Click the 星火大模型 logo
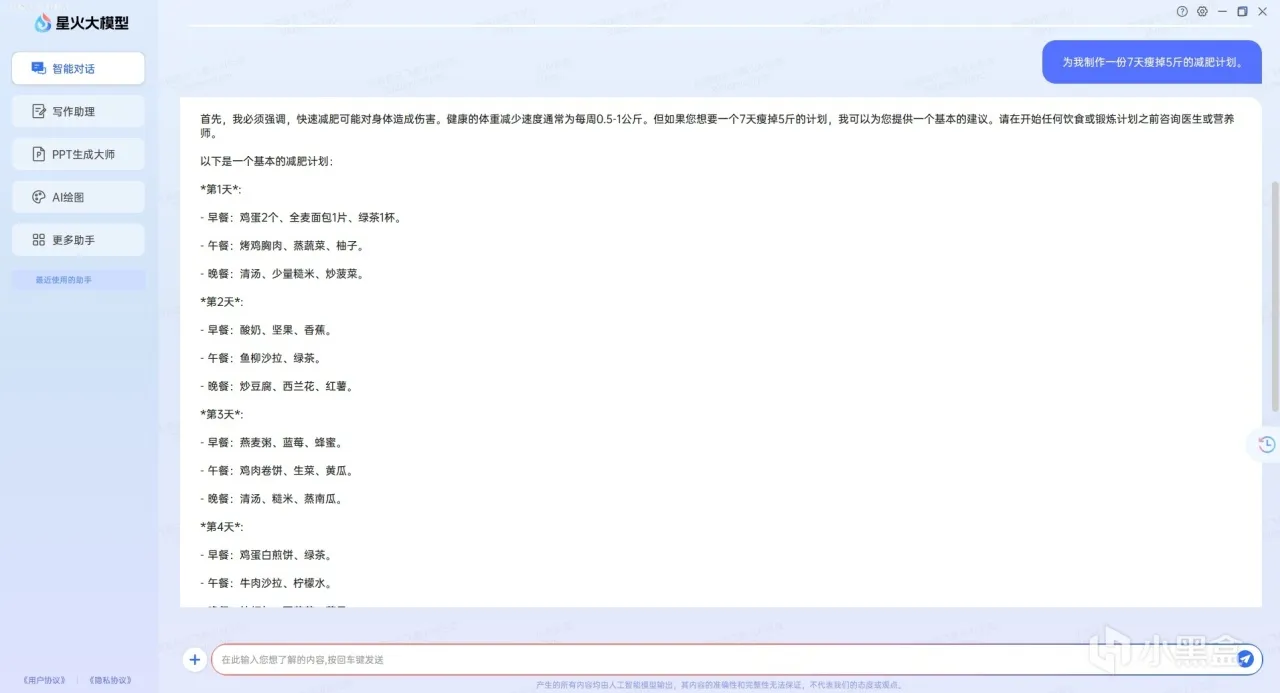The width and height of the screenshot is (1280, 693). point(82,22)
